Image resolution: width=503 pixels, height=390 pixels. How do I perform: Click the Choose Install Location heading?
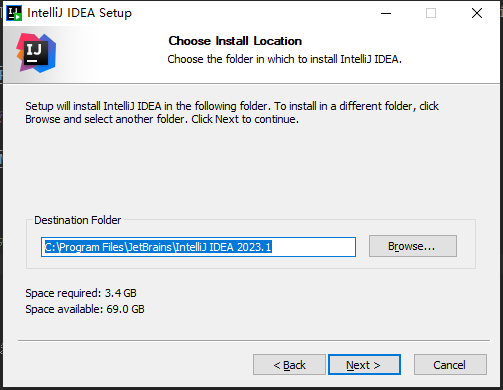(235, 41)
